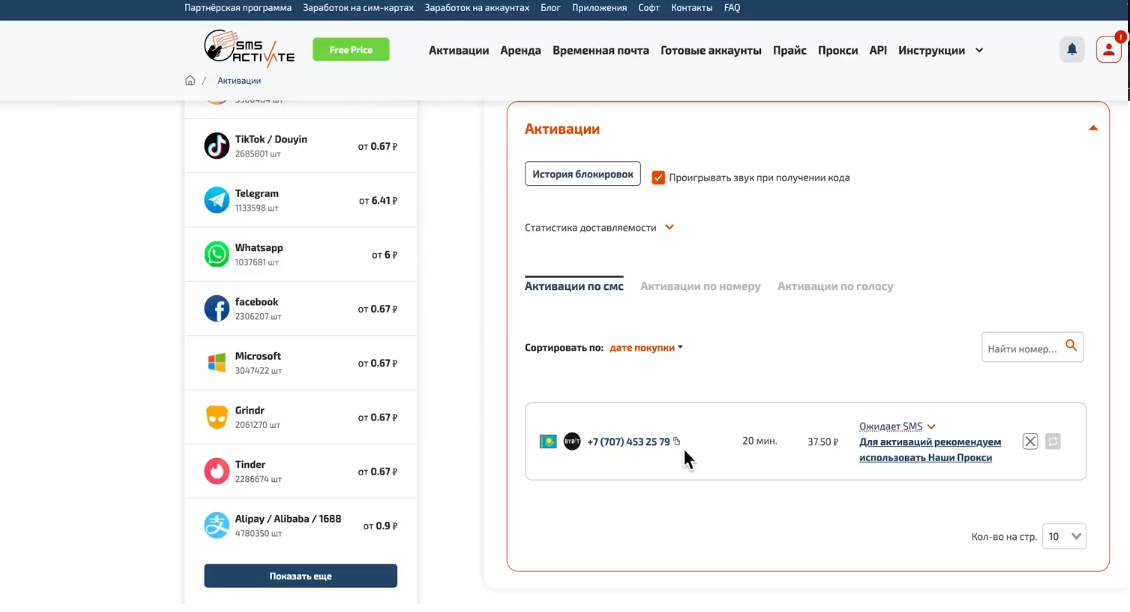The image size is (1130, 612).
Task: Open Заработок на аккаунтах link
Action: [476, 8]
